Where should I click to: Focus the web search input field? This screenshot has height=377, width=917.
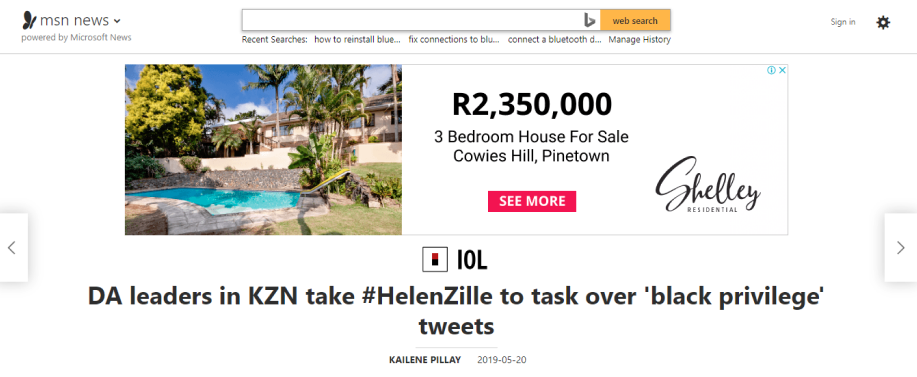tap(412, 20)
